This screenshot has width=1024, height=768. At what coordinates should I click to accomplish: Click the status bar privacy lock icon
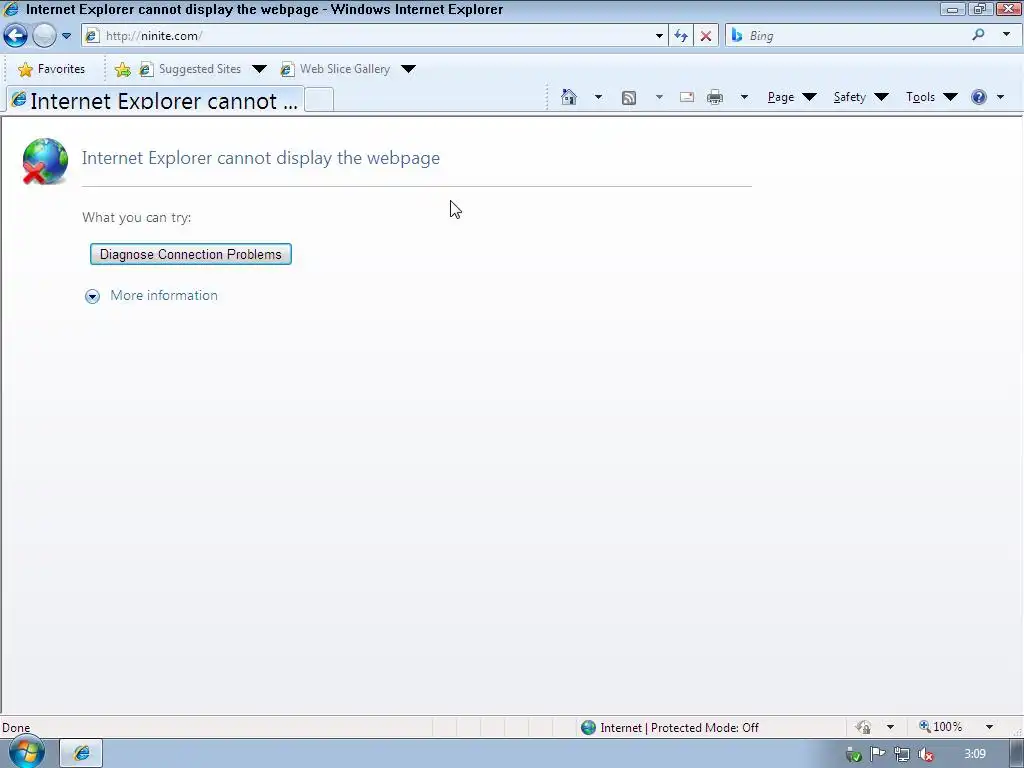coord(863,727)
